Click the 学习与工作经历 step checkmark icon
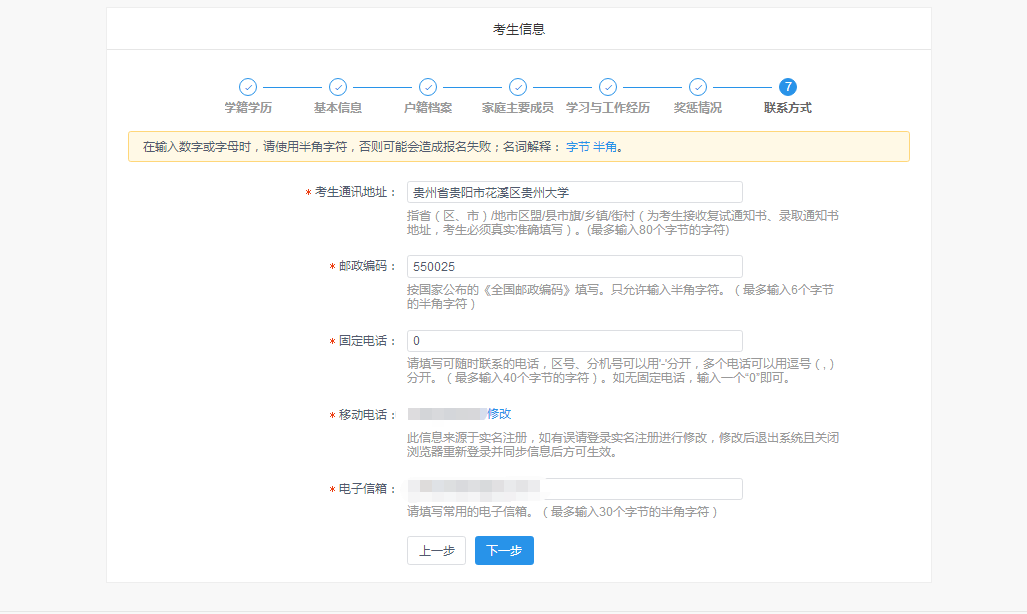Viewport: 1027px width, 614px height. [x=608, y=87]
